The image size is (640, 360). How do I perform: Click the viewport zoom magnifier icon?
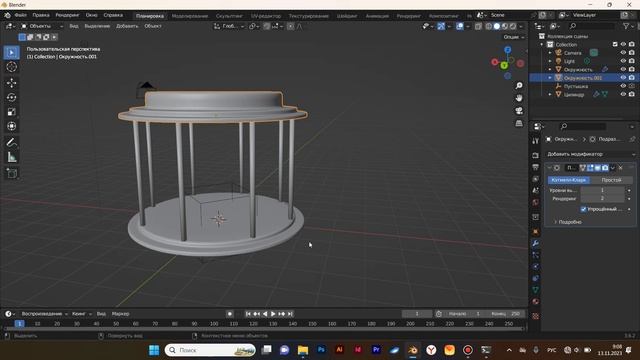[519, 86]
